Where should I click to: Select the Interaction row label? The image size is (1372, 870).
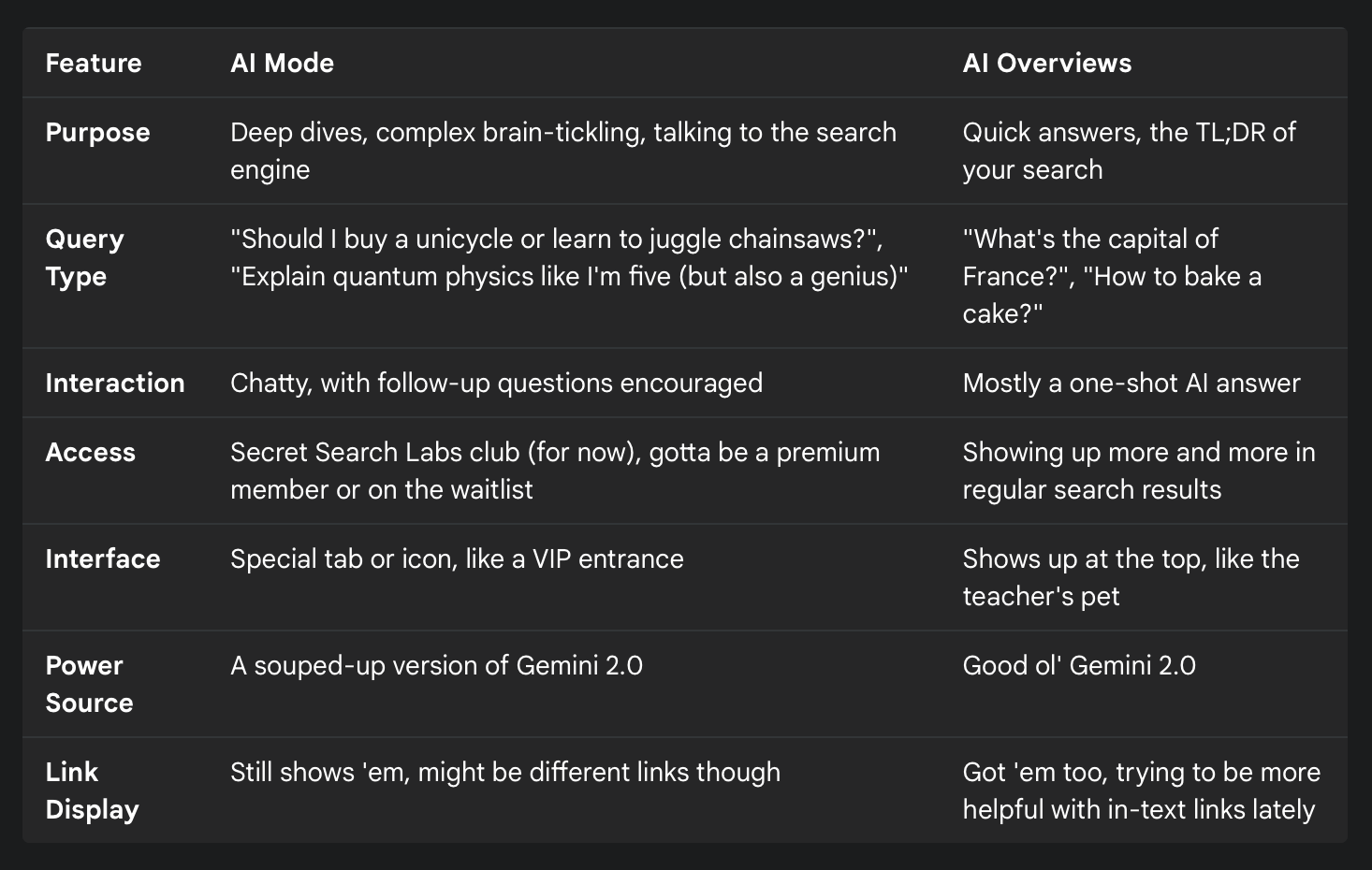(x=115, y=383)
